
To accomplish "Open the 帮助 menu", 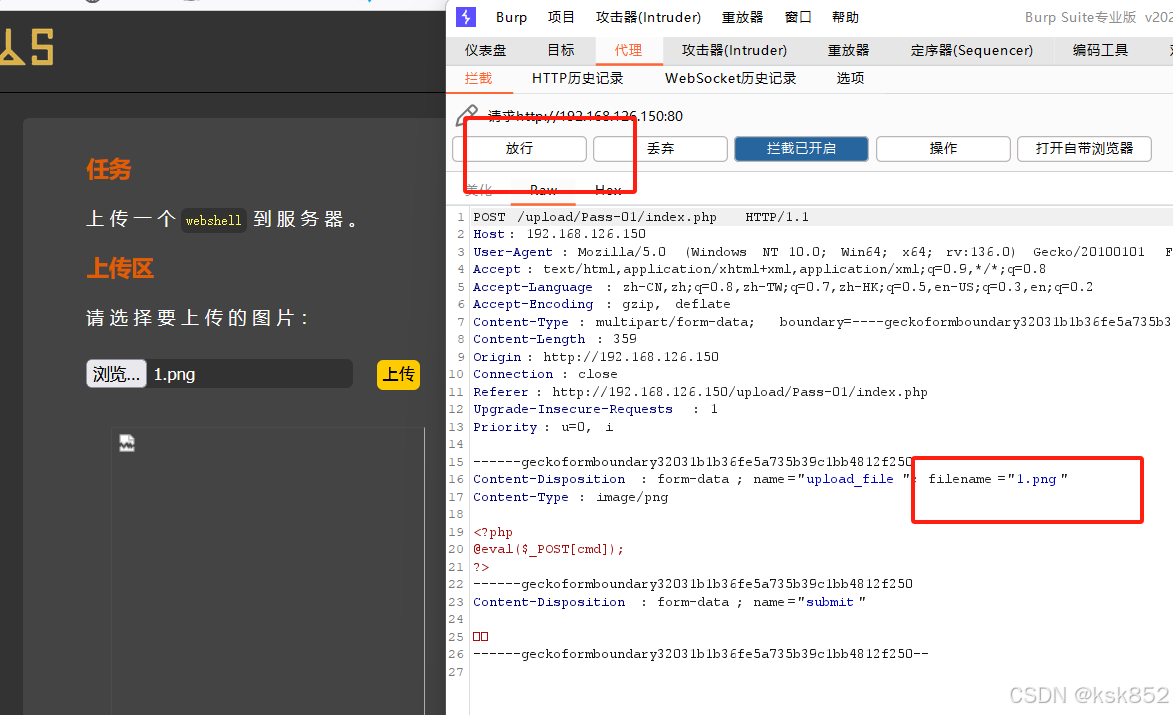I will pos(845,17).
